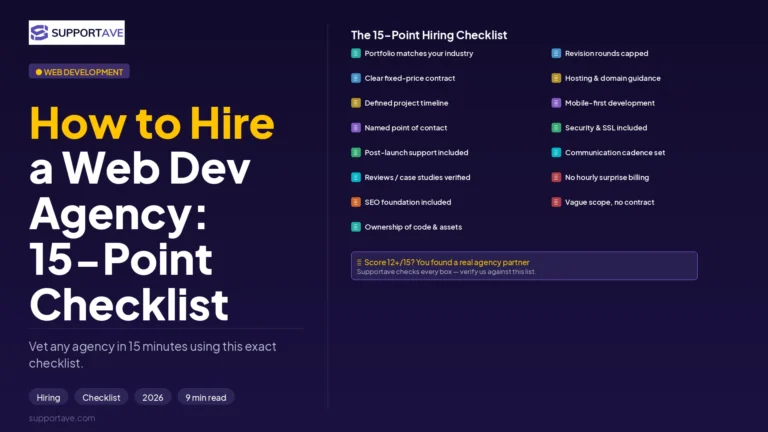This screenshot has height=432, width=768.
Task: Click icon beside Post-launch support included
Action: click(x=356, y=152)
